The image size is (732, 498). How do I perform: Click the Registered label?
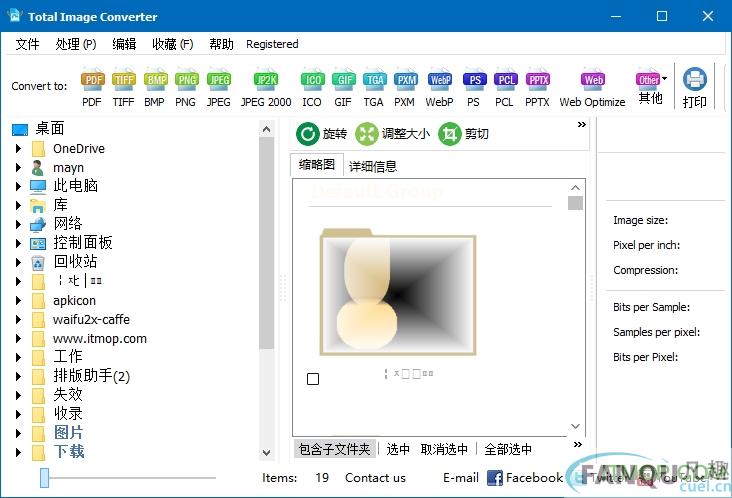coord(272,44)
